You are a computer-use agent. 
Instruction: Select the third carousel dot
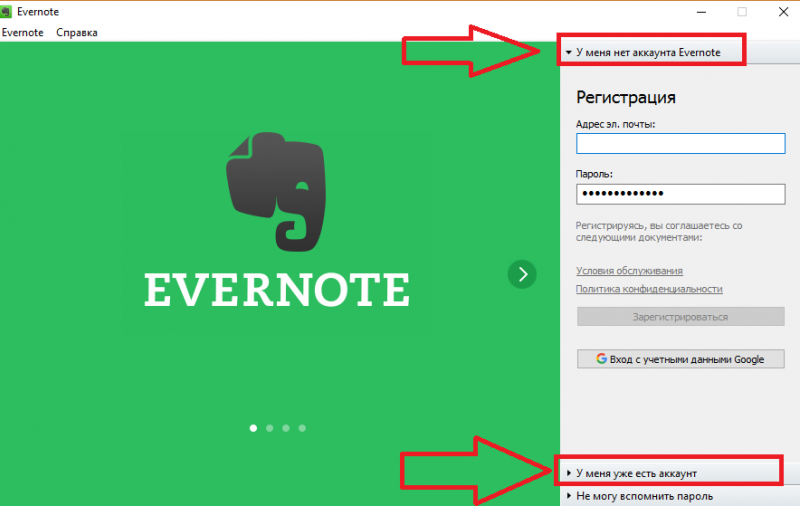click(x=286, y=428)
